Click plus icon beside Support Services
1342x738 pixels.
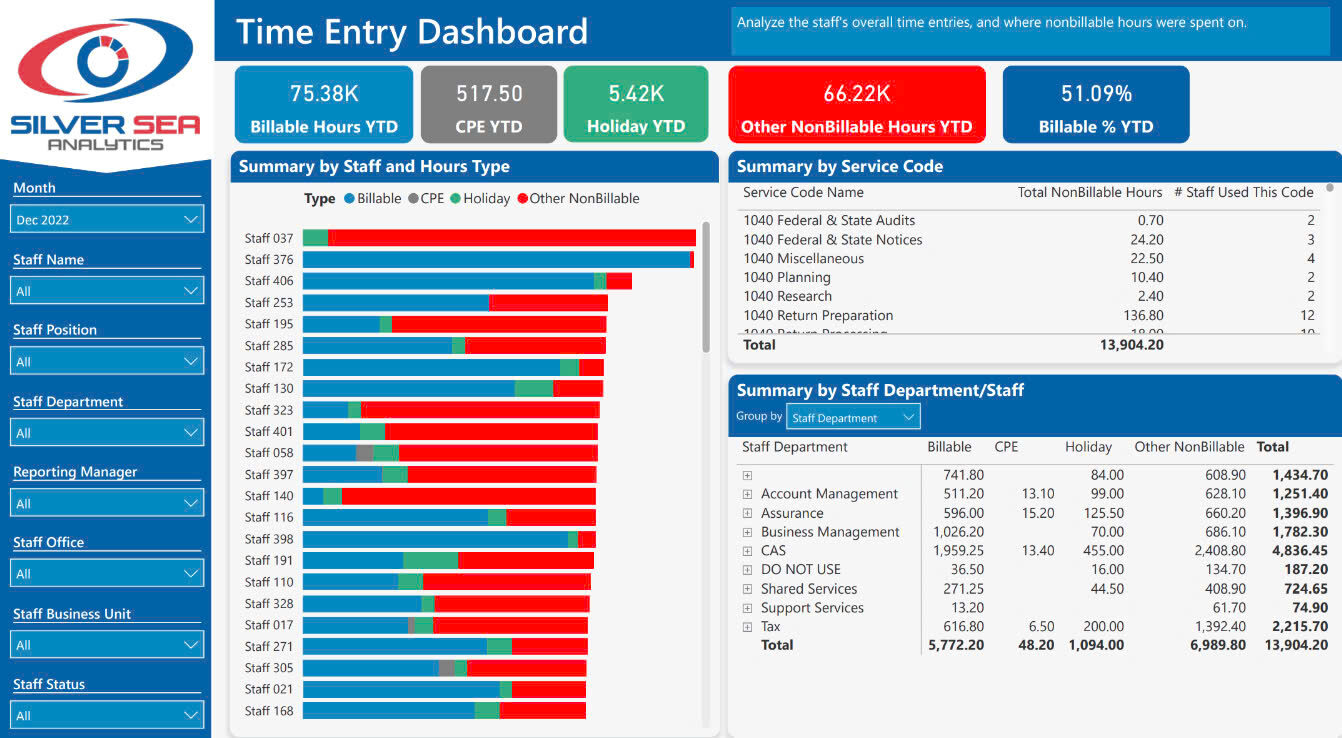(x=747, y=608)
